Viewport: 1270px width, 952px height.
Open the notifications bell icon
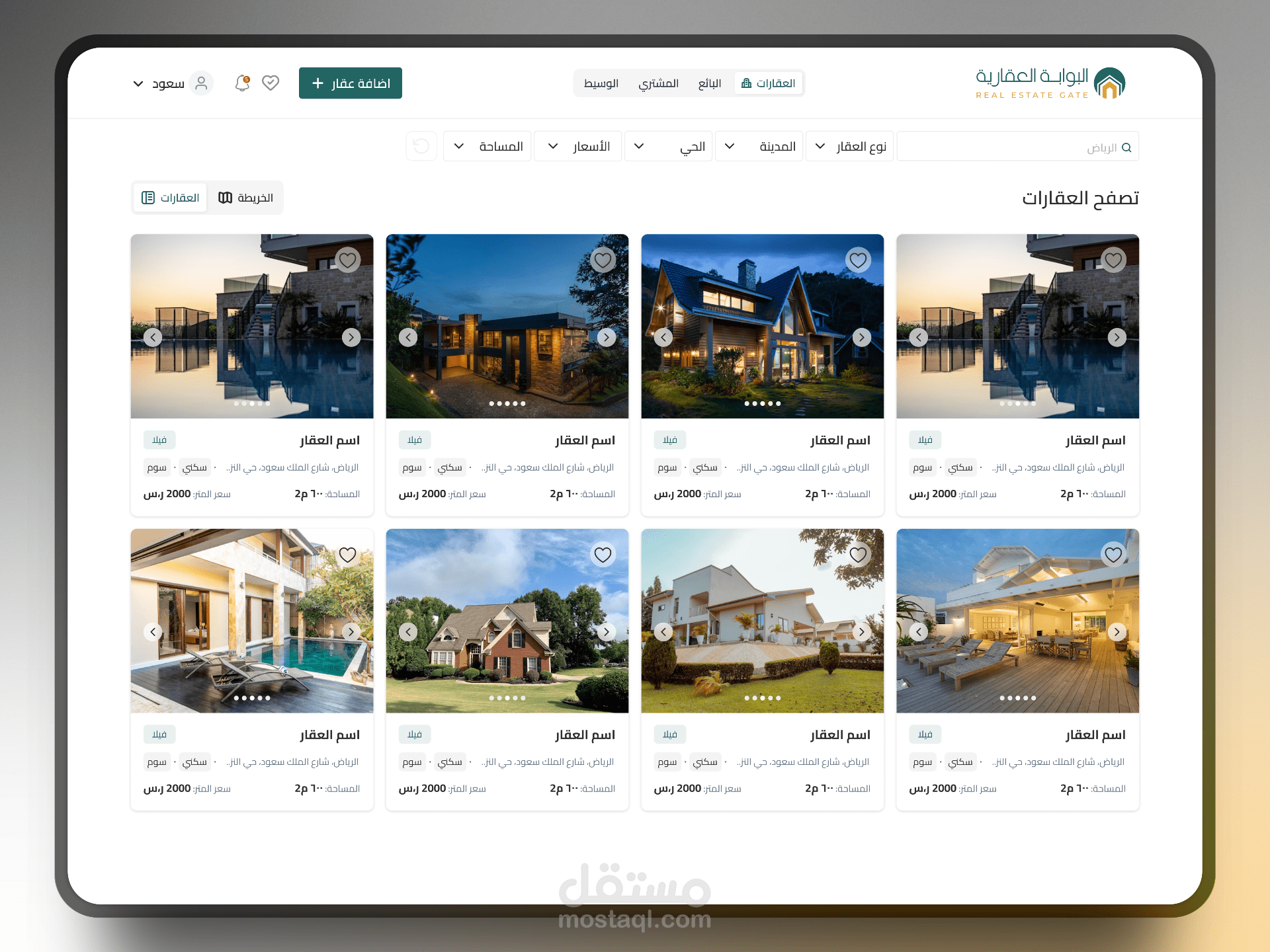[242, 83]
